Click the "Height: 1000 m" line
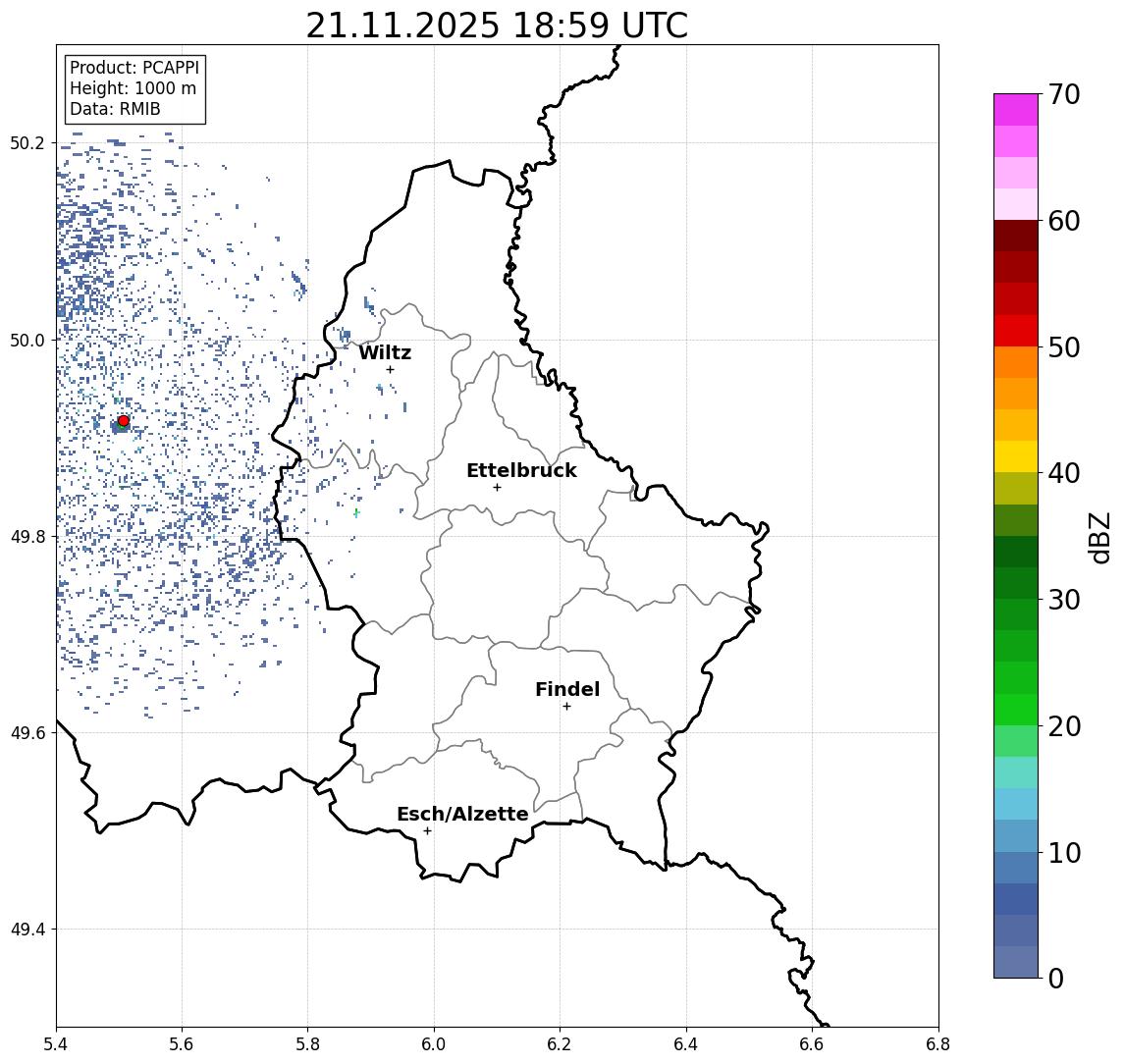This screenshot has height=1064, width=1124. tap(133, 88)
